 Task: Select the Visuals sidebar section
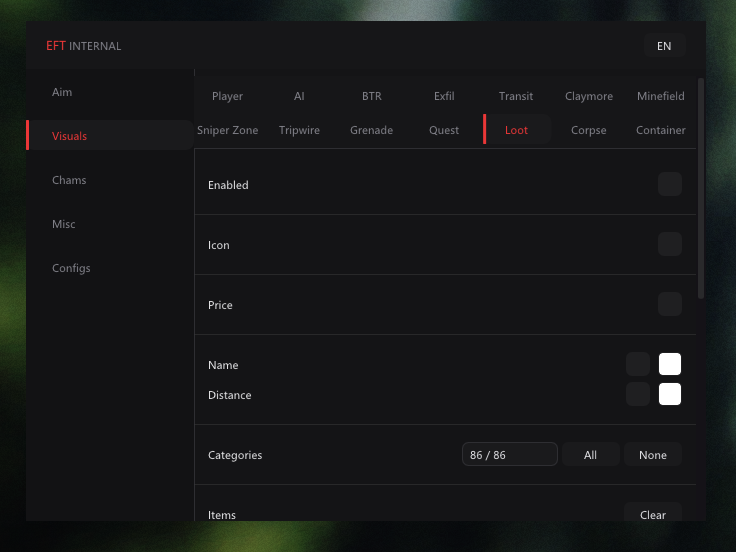point(110,135)
